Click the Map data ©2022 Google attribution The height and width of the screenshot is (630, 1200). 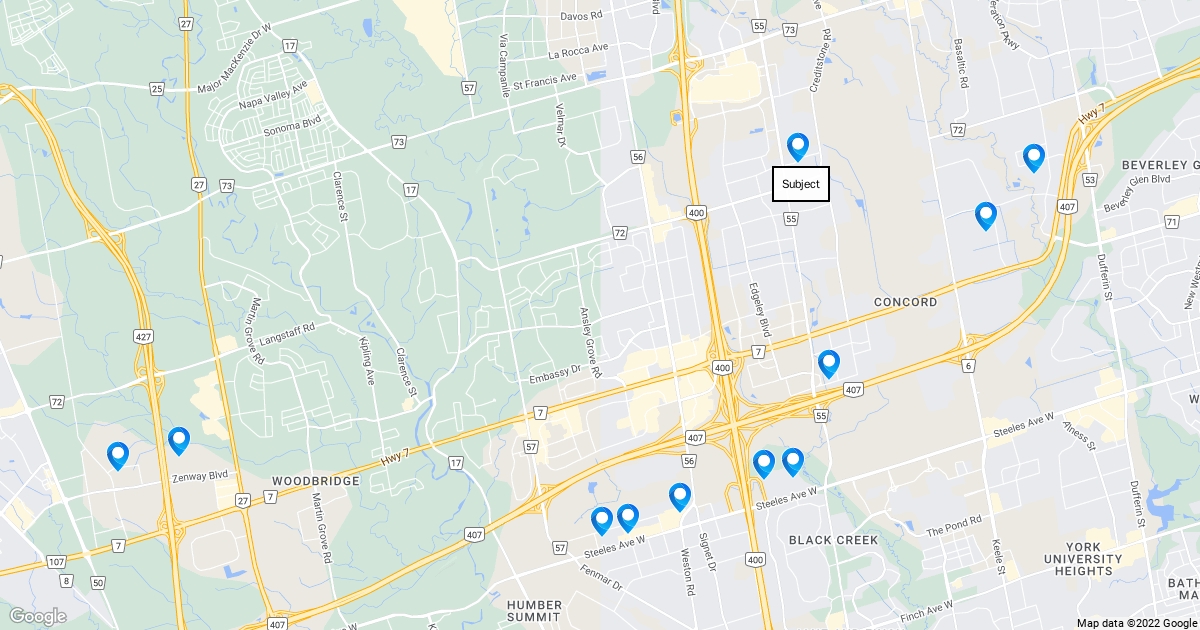click(x=1137, y=623)
